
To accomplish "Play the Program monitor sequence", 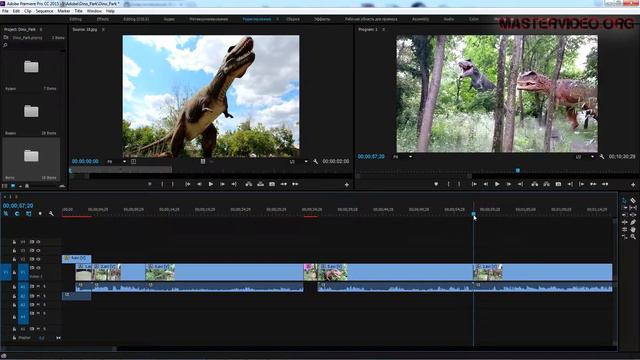I will [x=497, y=184].
